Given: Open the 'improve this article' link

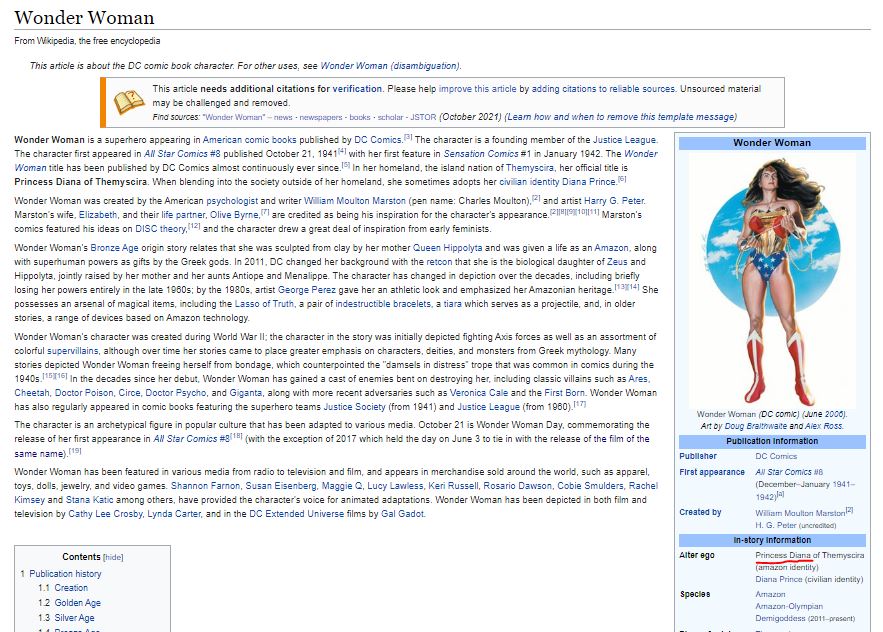Looking at the screenshot, I should 478,89.
